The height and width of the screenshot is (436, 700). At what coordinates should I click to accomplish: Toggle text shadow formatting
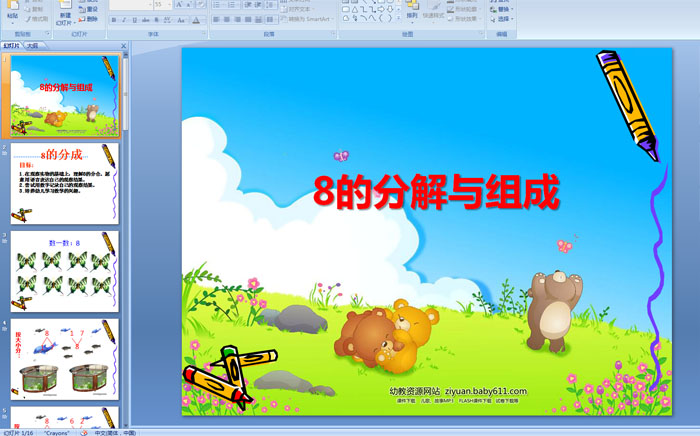(156, 20)
